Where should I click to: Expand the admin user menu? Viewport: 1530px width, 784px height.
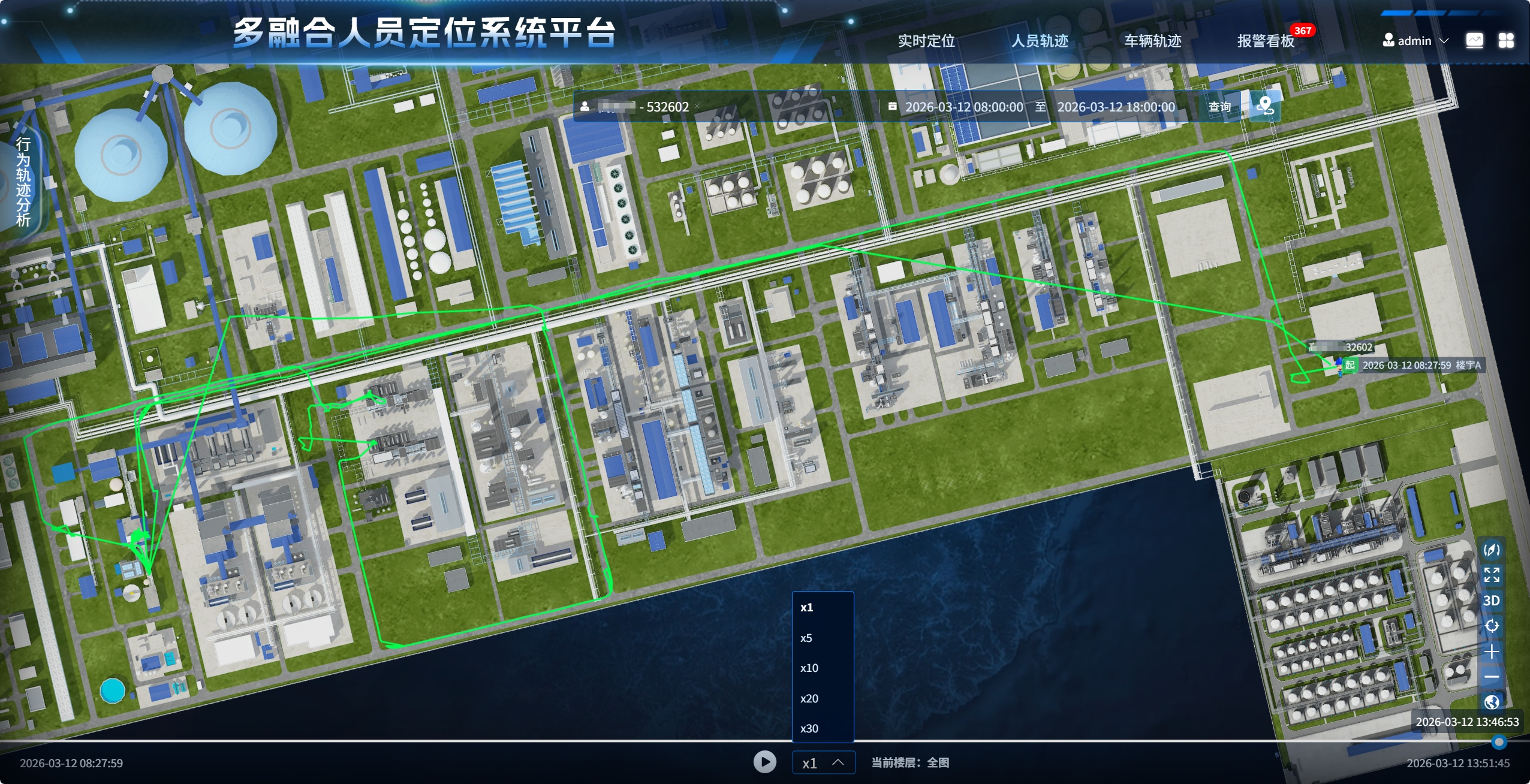(1415, 41)
